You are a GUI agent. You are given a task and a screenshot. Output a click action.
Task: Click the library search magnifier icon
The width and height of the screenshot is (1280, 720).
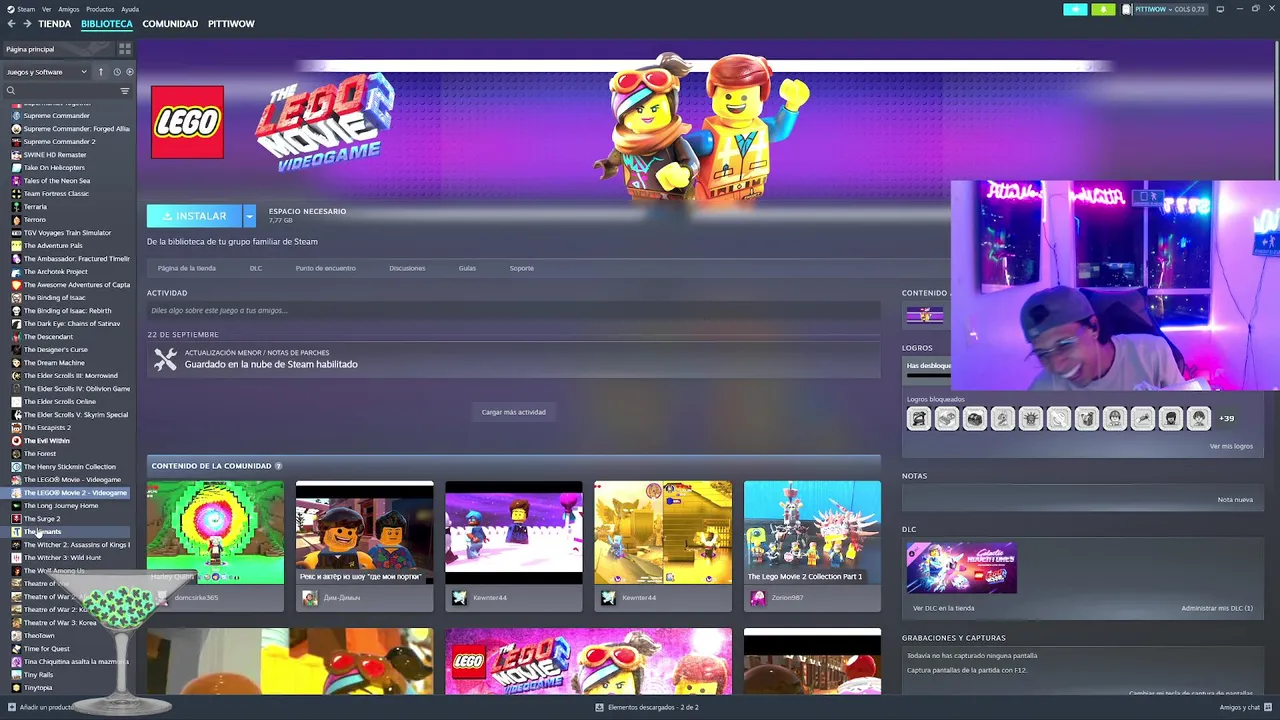[11, 91]
